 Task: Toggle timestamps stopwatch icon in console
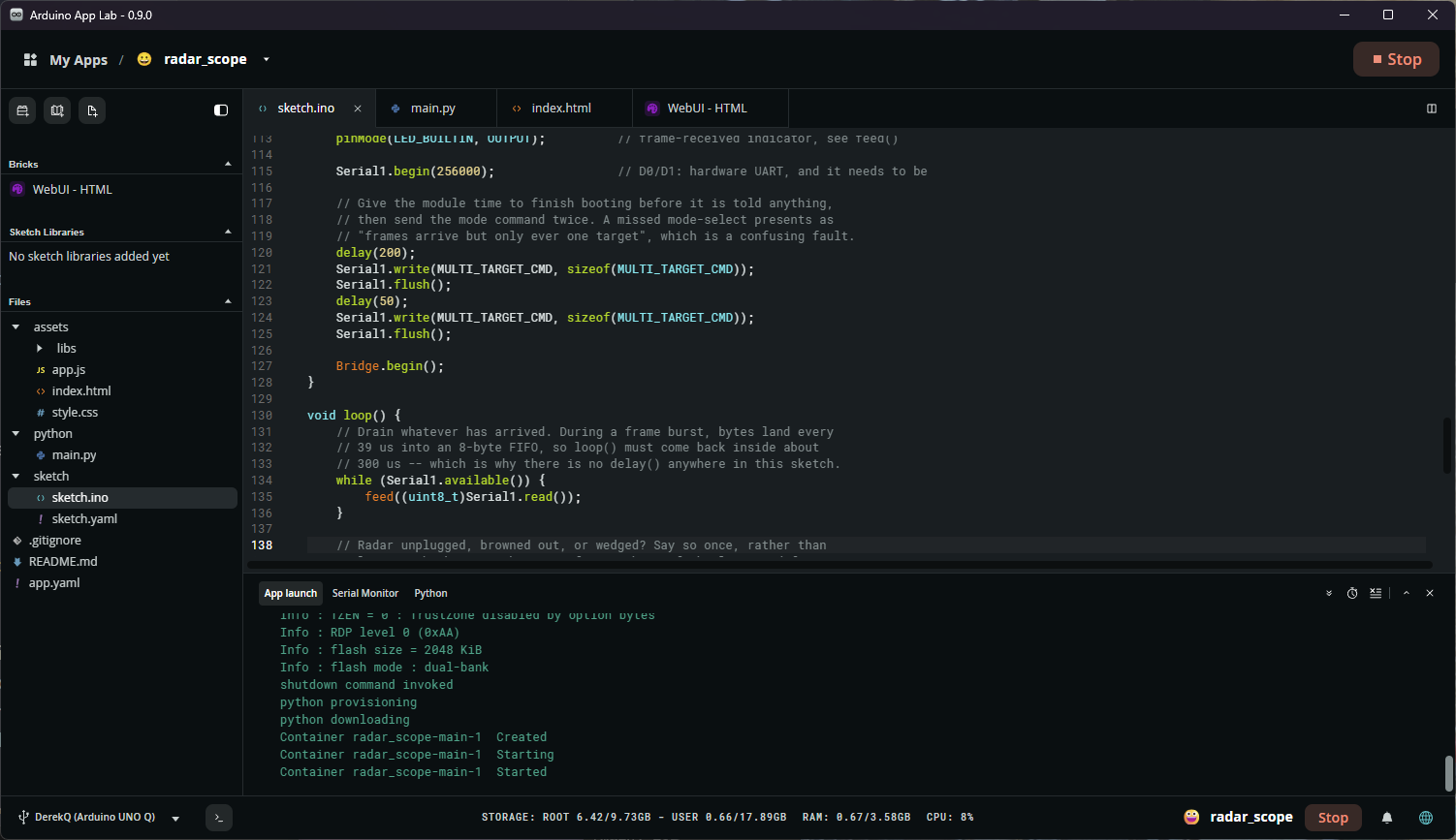[1352, 593]
